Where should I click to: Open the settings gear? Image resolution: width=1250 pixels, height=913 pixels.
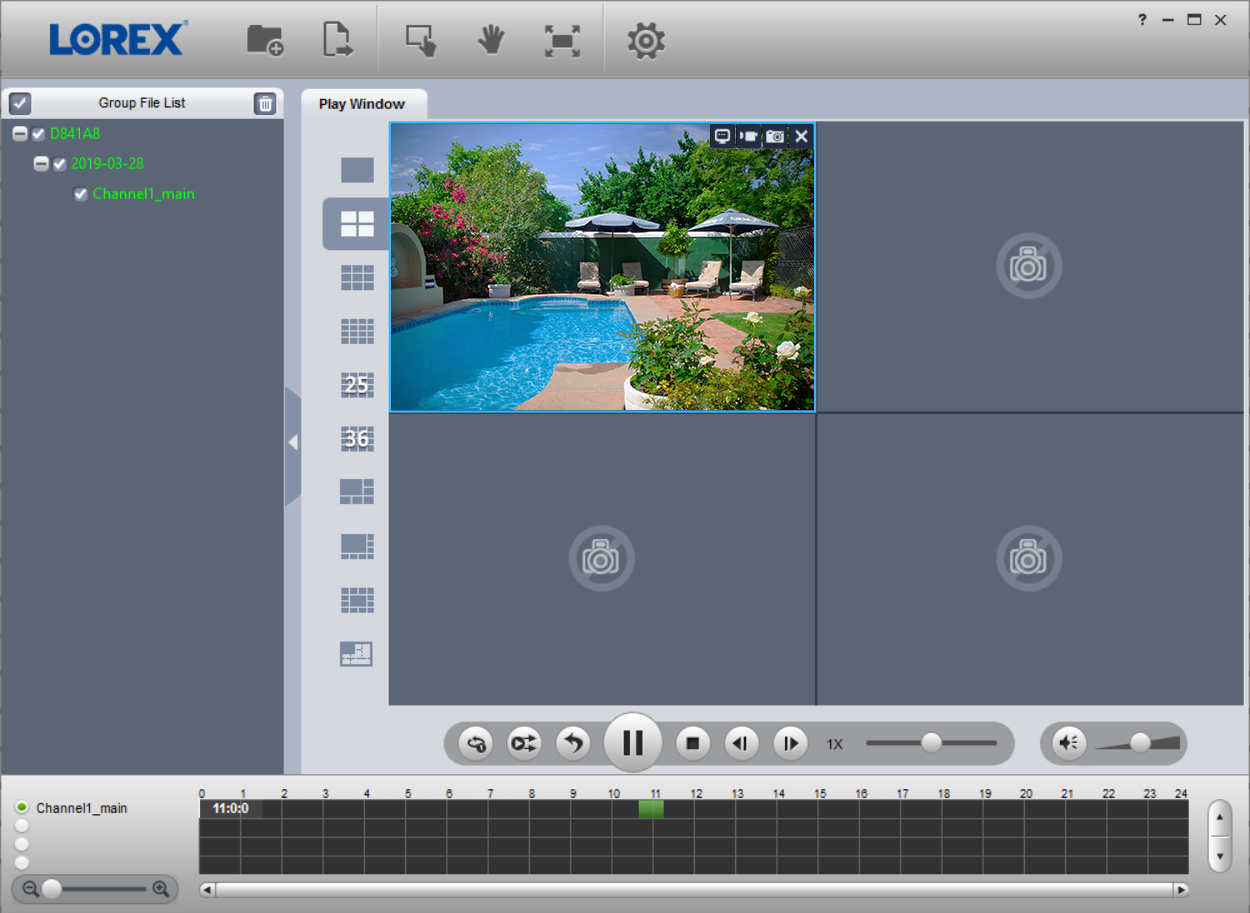[x=646, y=40]
